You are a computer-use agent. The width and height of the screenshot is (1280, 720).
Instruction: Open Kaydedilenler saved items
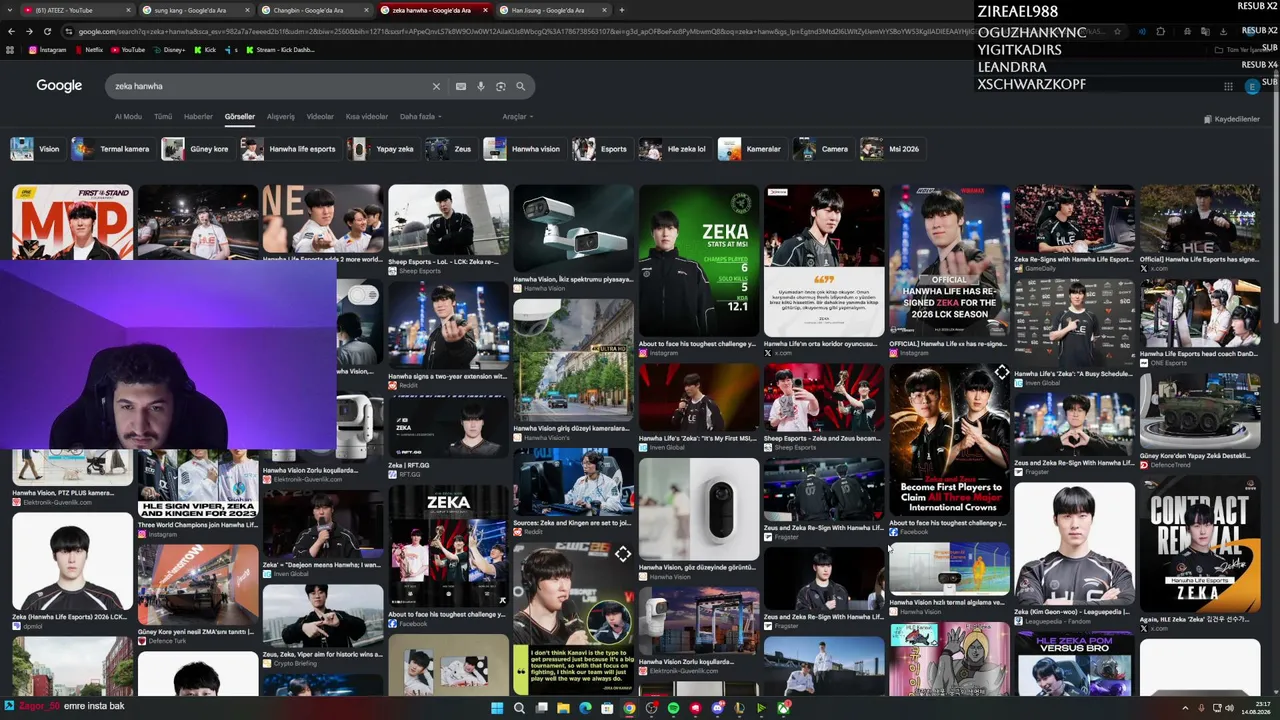point(1231,119)
